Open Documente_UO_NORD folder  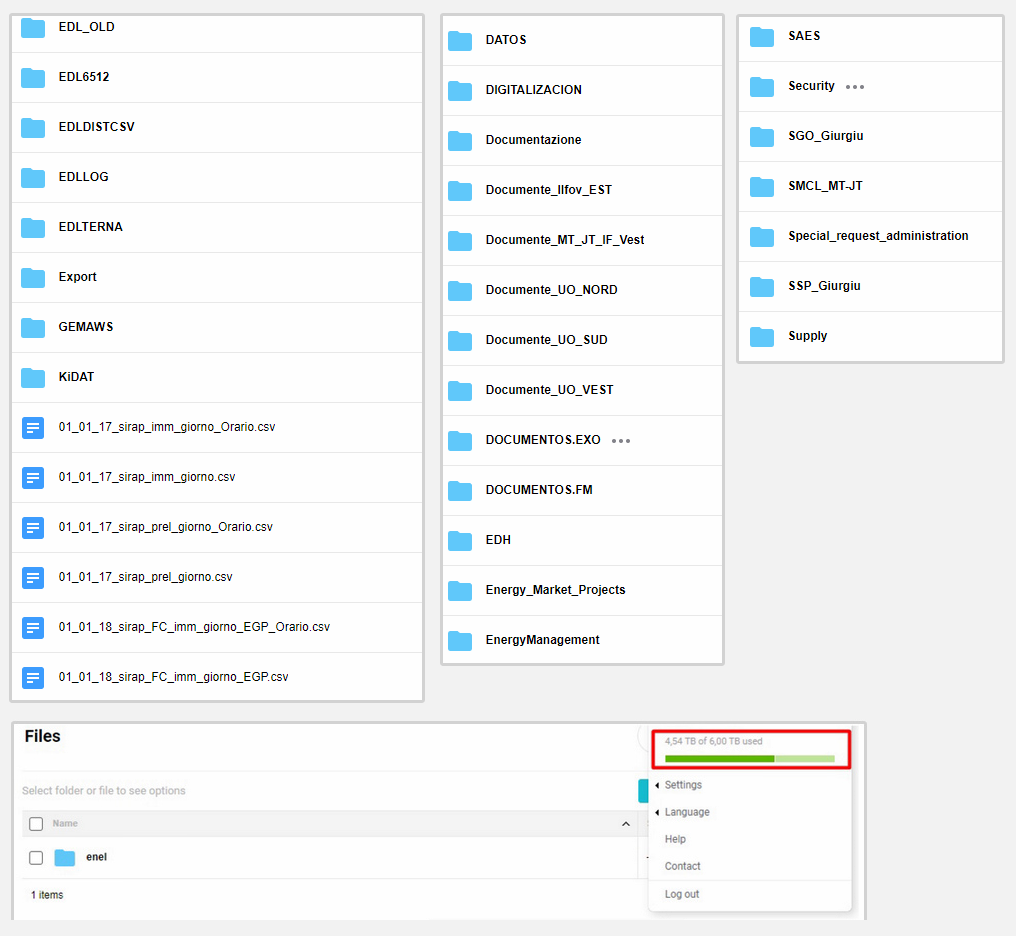(x=551, y=290)
